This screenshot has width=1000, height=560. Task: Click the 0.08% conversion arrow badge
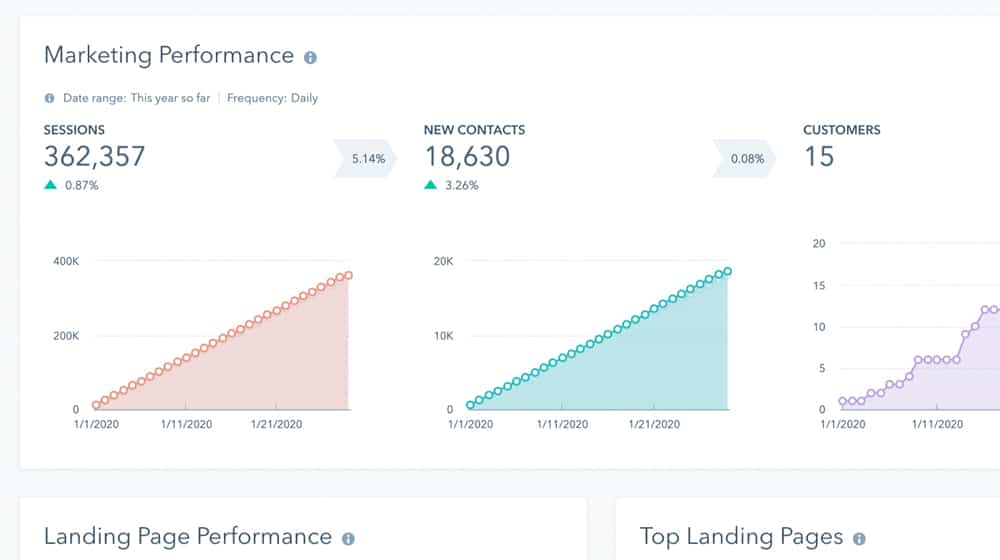pos(744,158)
